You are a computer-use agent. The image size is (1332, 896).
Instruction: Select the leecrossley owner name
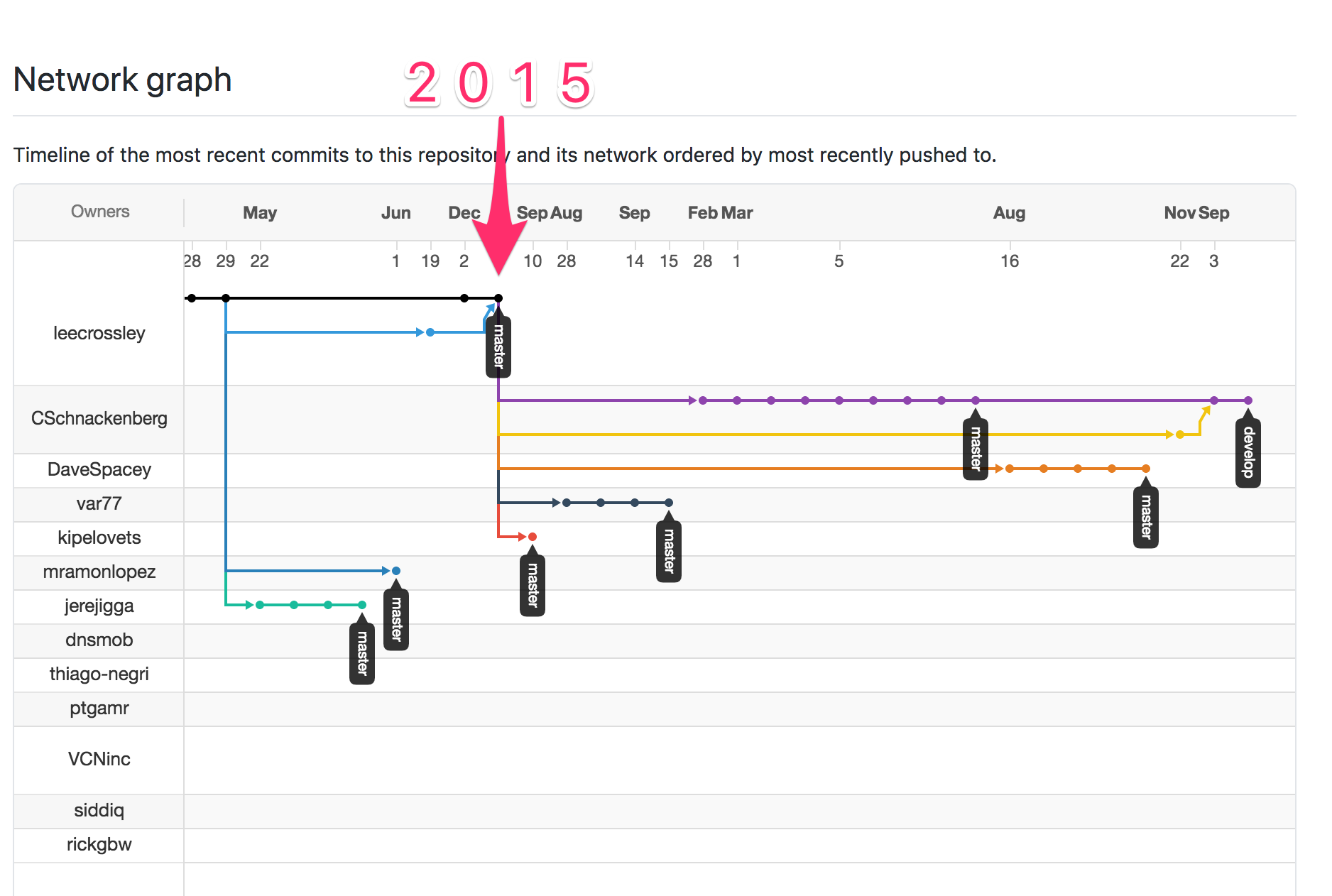(99, 333)
